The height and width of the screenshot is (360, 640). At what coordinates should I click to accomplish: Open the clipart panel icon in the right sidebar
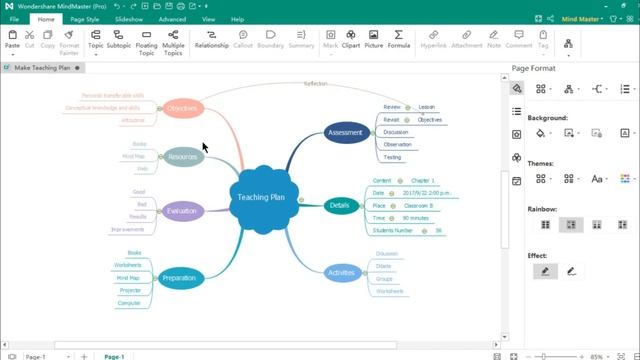tap(517, 158)
